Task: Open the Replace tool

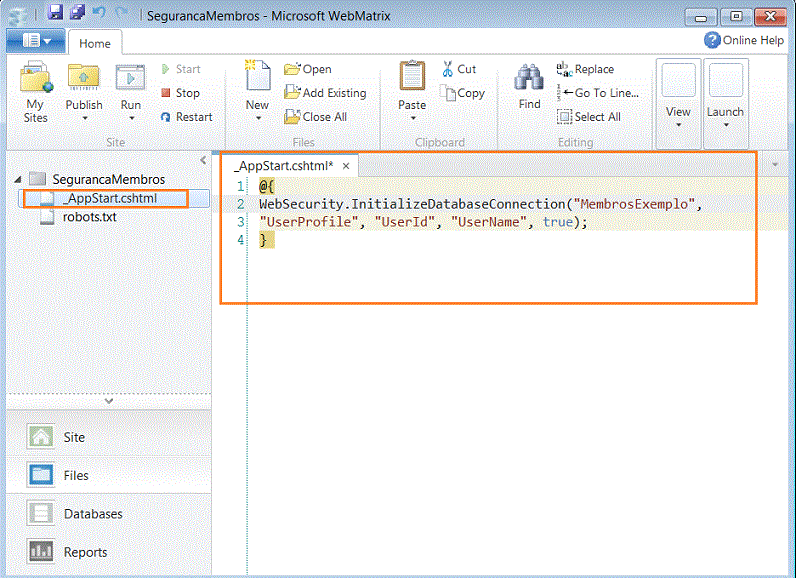Action: pos(585,69)
